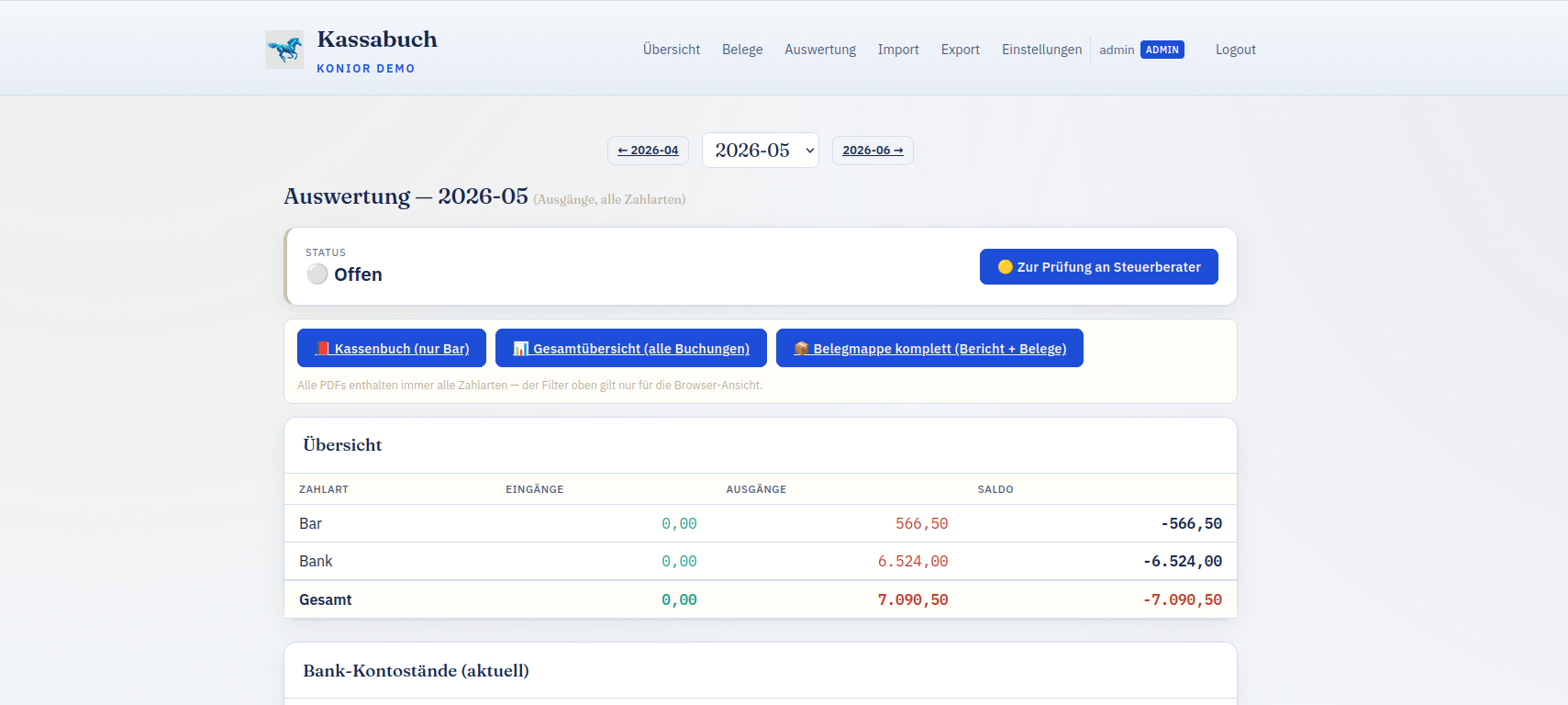Click the Bank Ausgänge value 6.524,00
1568x705 pixels.
tap(913, 561)
